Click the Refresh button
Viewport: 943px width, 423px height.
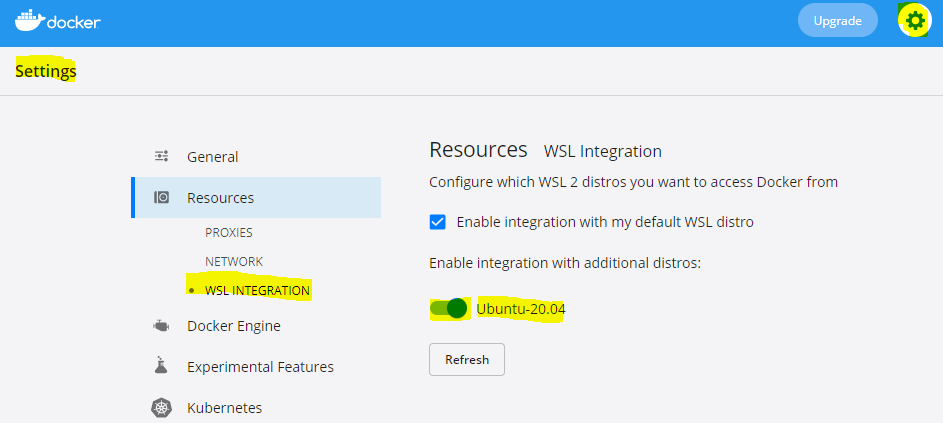[x=467, y=360]
